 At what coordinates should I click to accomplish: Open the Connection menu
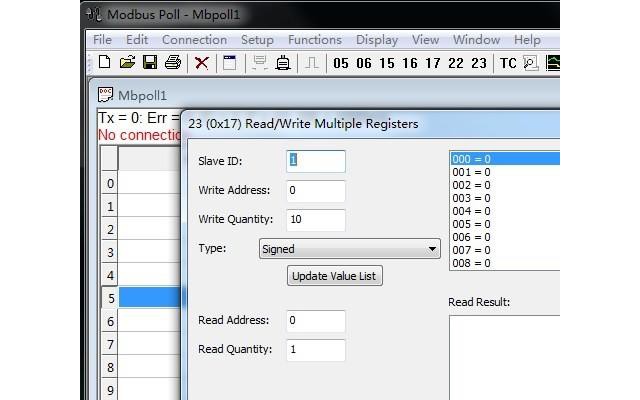[x=194, y=40]
